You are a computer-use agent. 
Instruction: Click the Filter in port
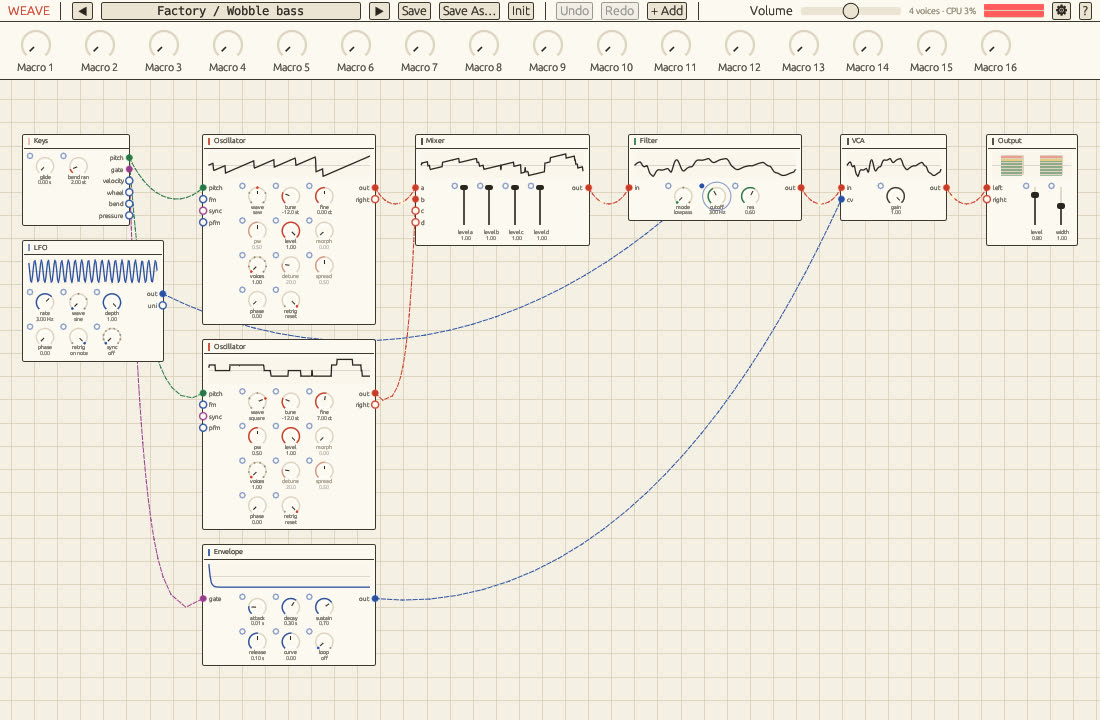point(629,188)
